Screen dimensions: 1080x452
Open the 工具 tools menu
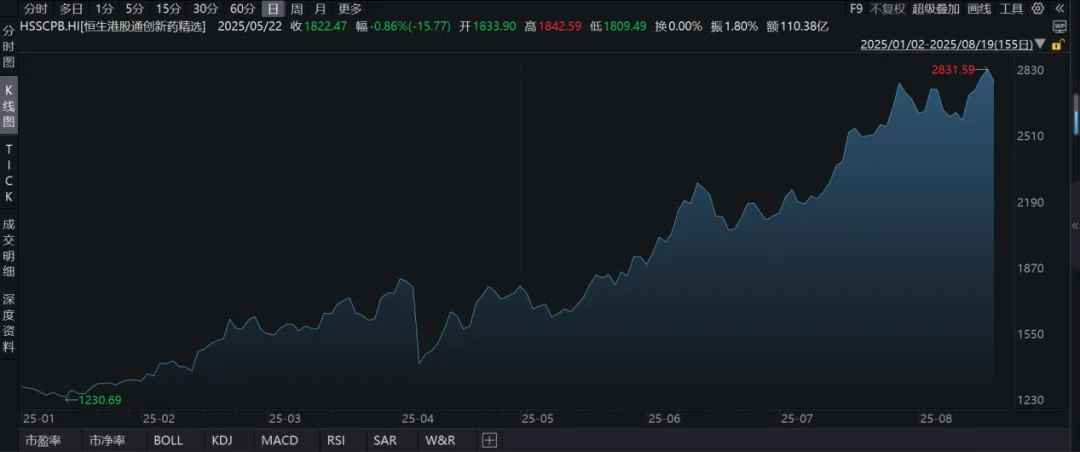click(x=1012, y=8)
